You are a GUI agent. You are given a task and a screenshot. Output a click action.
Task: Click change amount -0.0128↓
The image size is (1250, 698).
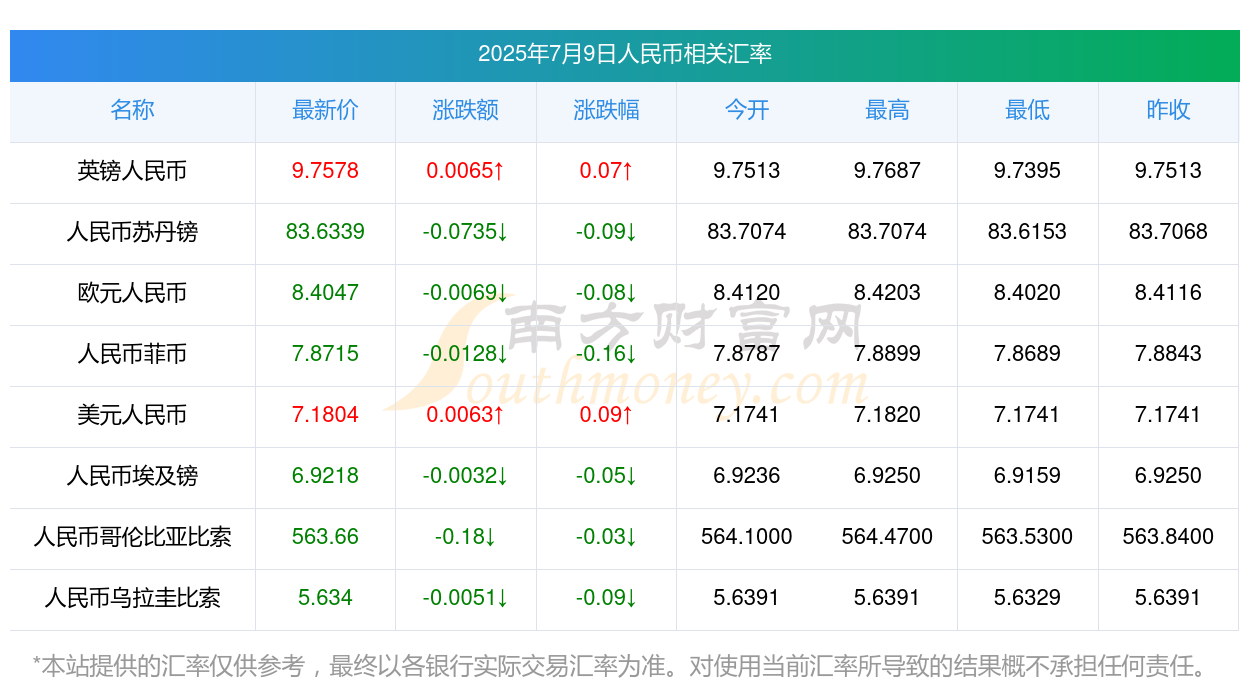(466, 354)
